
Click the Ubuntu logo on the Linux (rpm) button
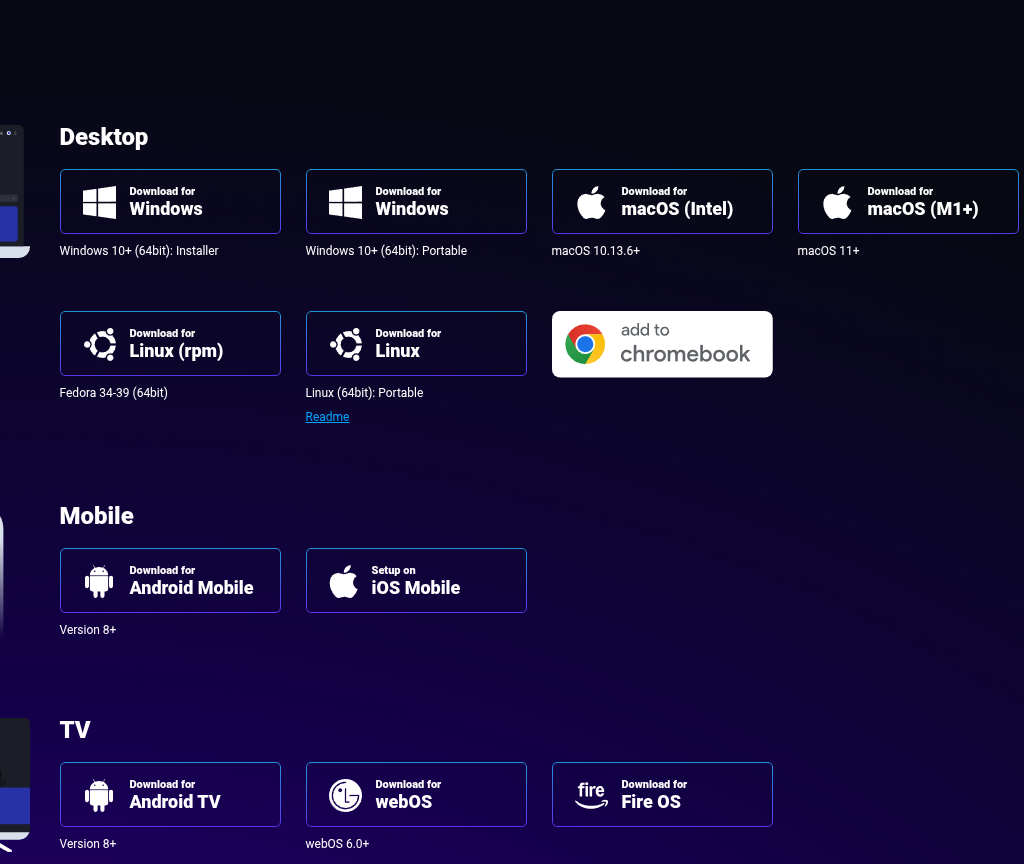coord(99,344)
